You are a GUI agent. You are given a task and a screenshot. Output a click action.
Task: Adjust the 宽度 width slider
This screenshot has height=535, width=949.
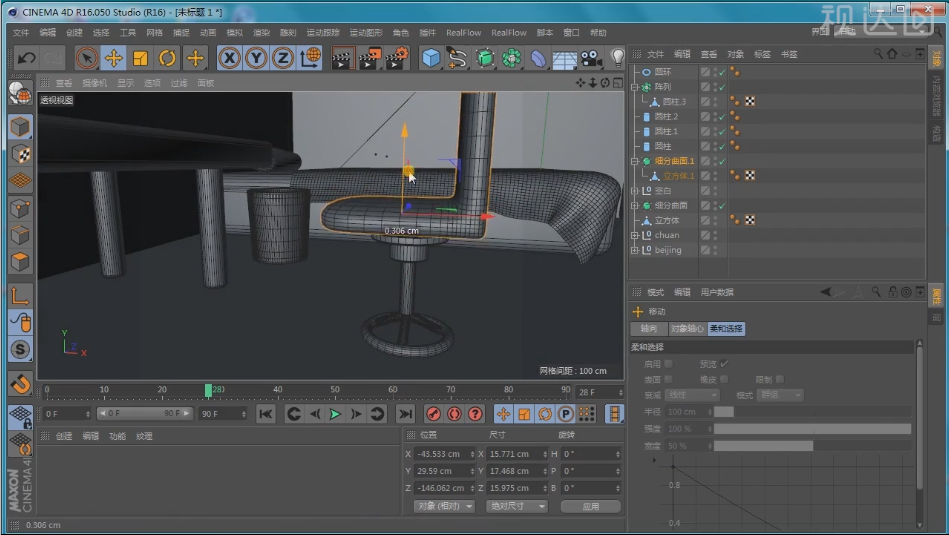tap(812, 446)
